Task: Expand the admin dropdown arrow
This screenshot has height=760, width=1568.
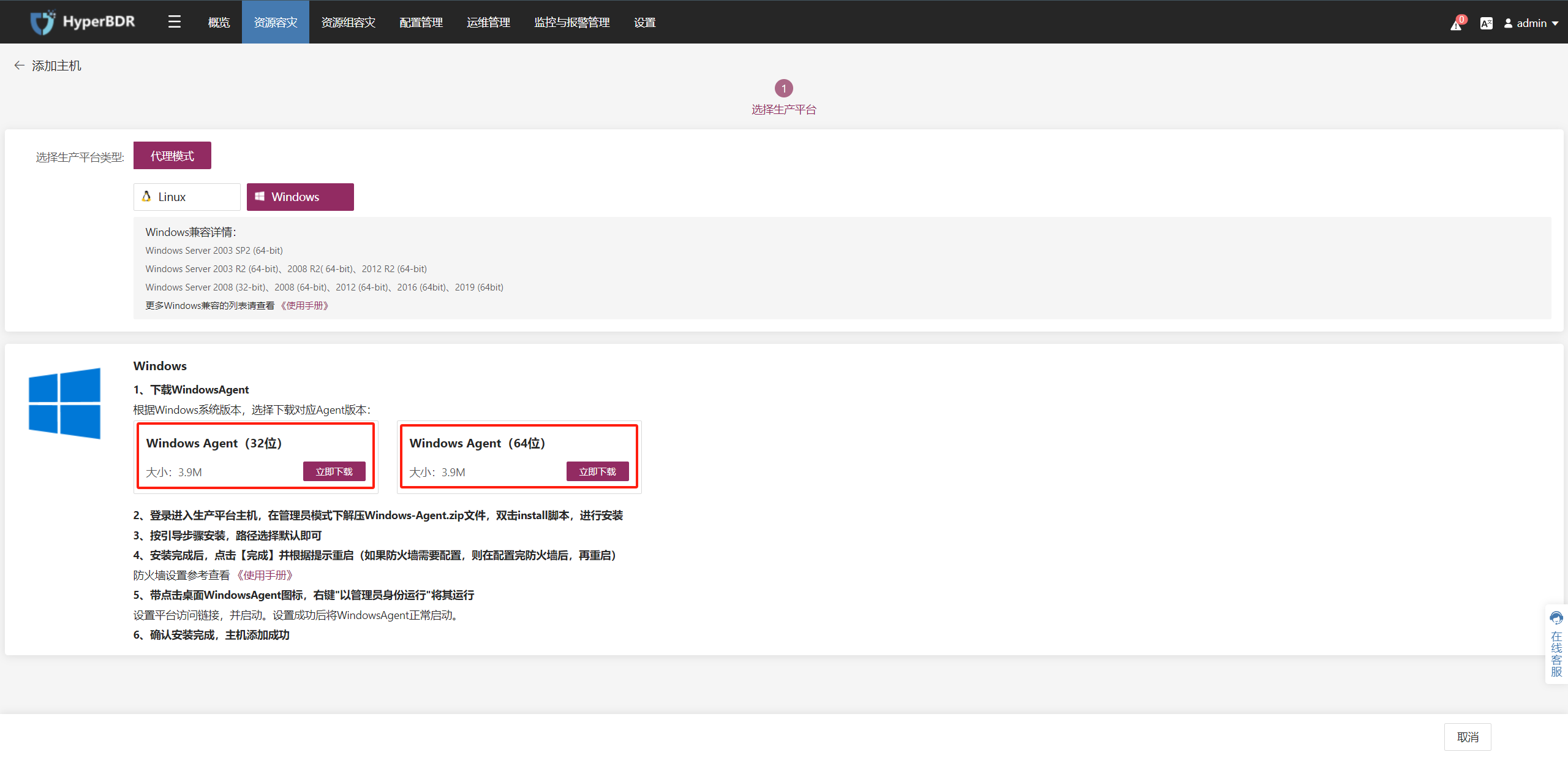Action: point(1555,23)
